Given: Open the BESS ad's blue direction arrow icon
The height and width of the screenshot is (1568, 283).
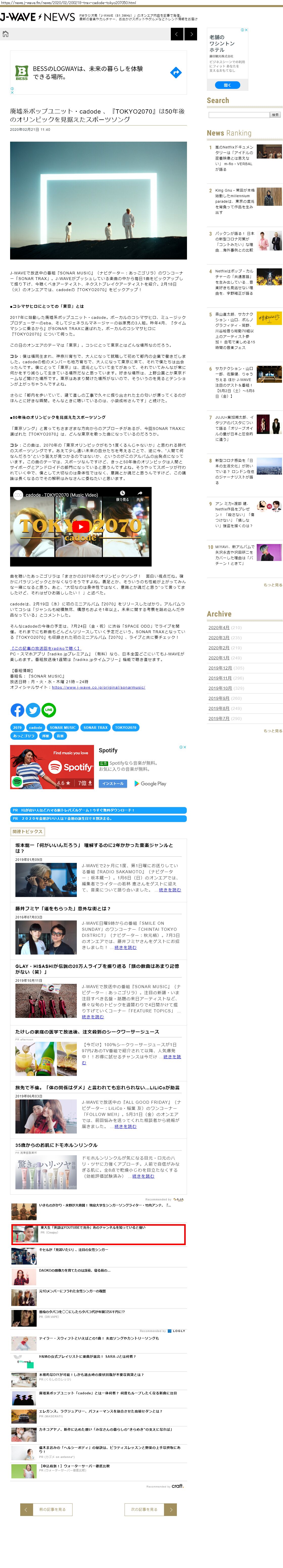Looking at the screenshot, I should (x=176, y=72).
